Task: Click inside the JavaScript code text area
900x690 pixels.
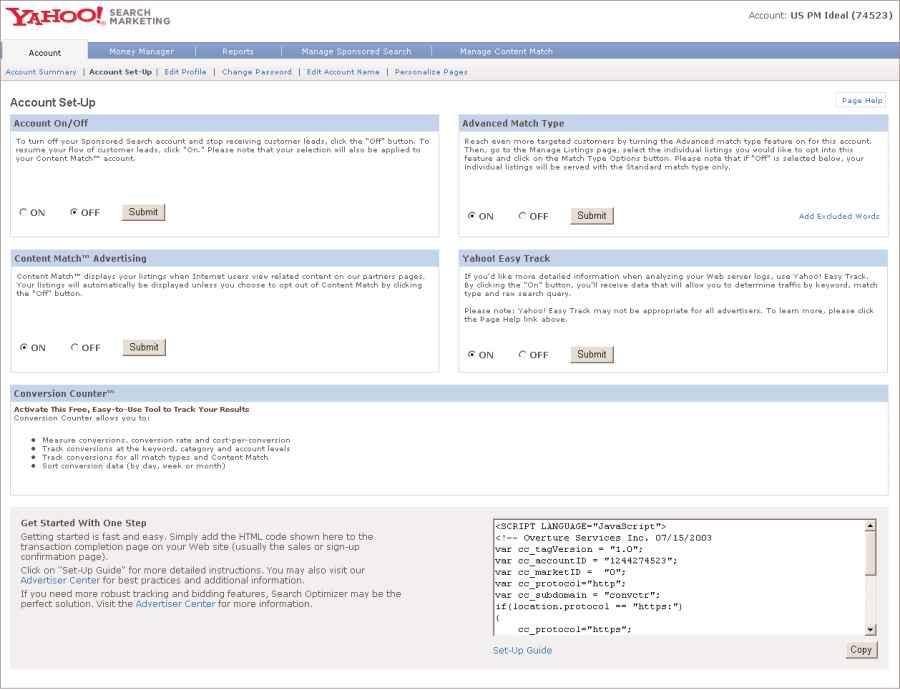Action: pyautogui.click(x=675, y=577)
